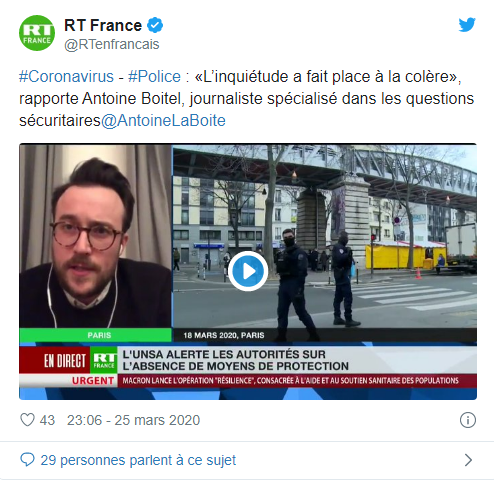Click the @RTenfrancais handle
This screenshot has width=494, height=485.
112,44
